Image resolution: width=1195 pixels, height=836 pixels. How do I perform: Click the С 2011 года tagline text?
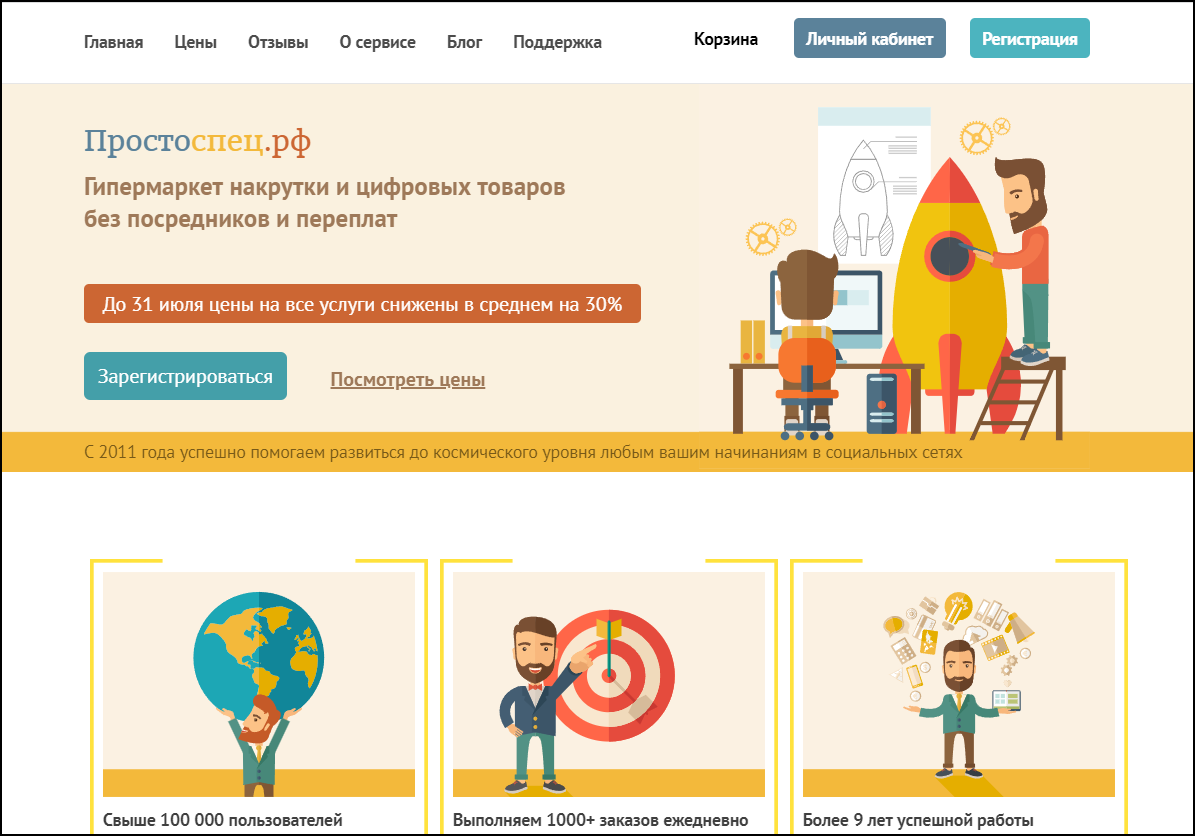(523, 452)
